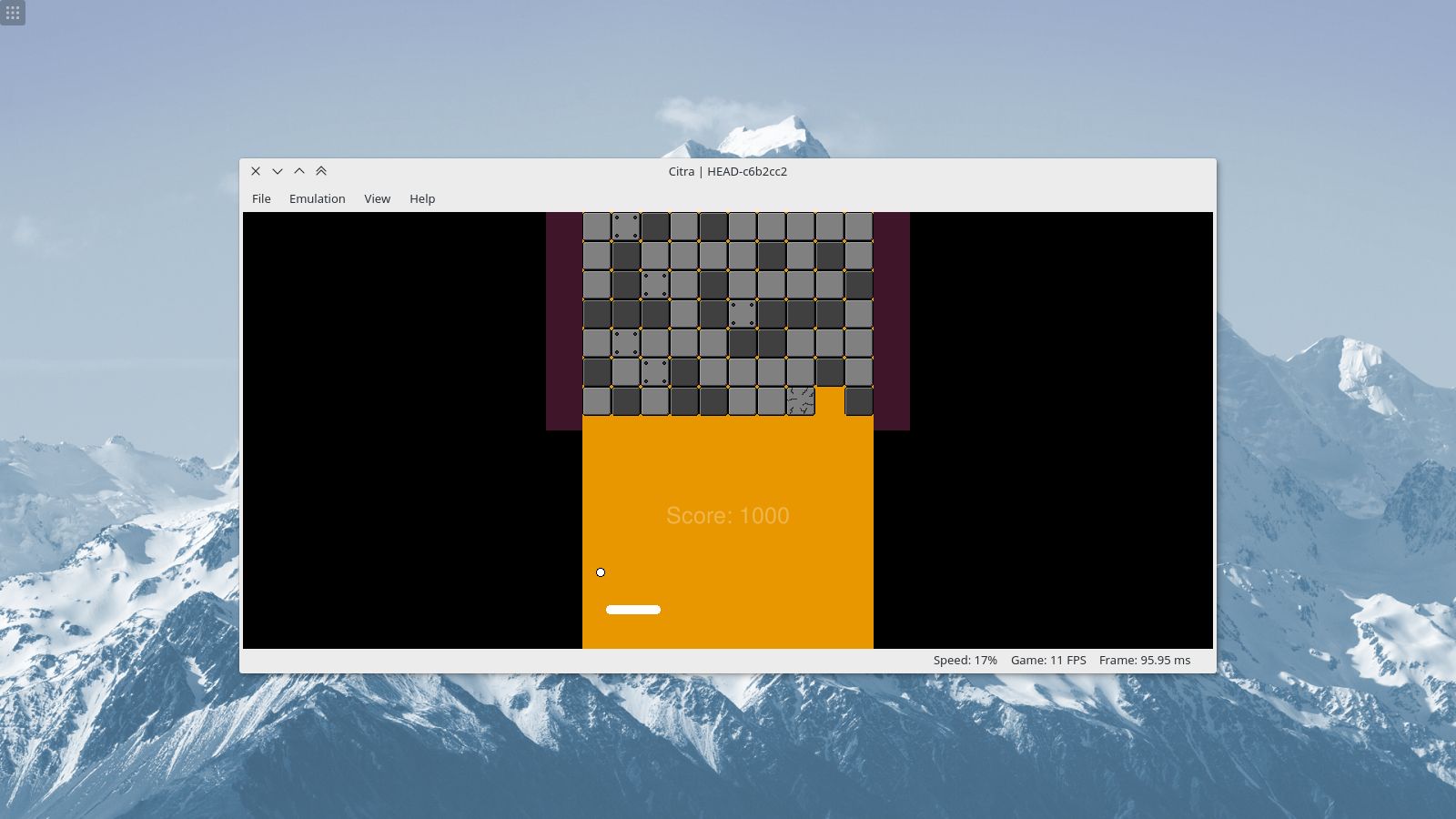The width and height of the screenshot is (1456, 819).
Task: Maximize Citra with the up chevron
Action: click(x=299, y=171)
